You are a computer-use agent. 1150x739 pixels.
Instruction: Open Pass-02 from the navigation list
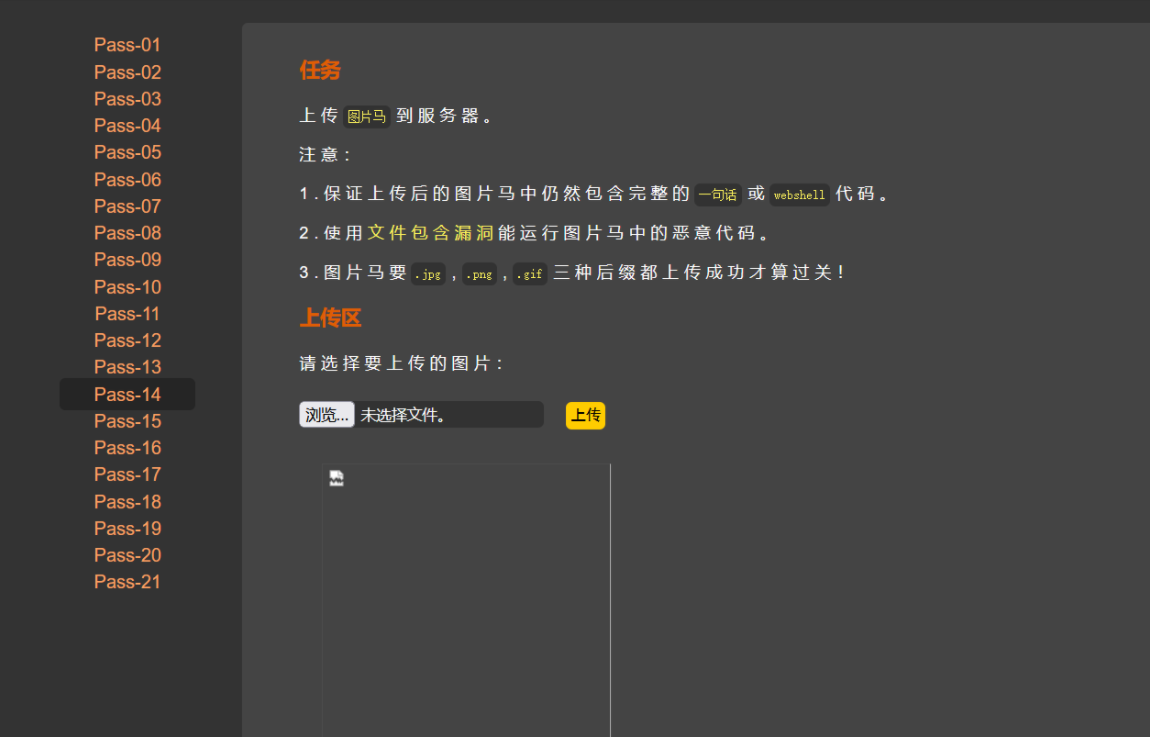pyautogui.click(x=127, y=72)
